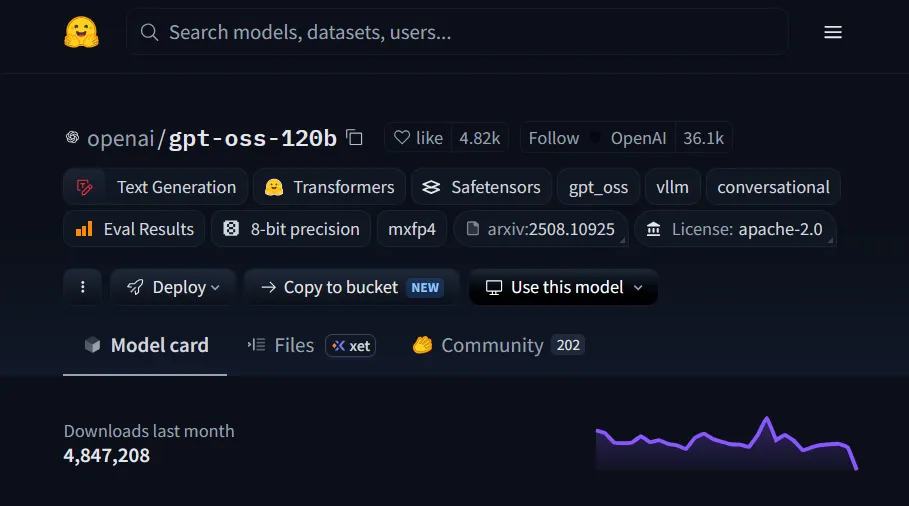Image resolution: width=909 pixels, height=506 pixels.
Task: Click the xet badge on Files
Action: 350,345
